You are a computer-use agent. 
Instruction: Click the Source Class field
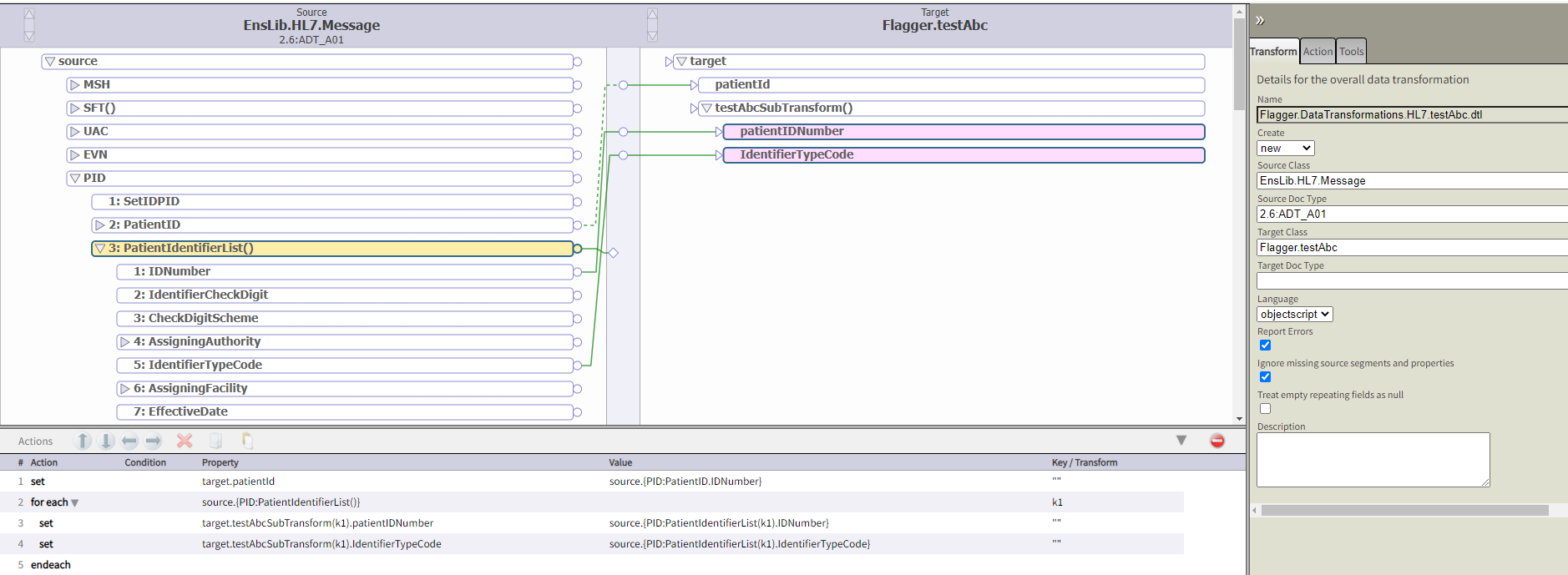coord(1412,181)
